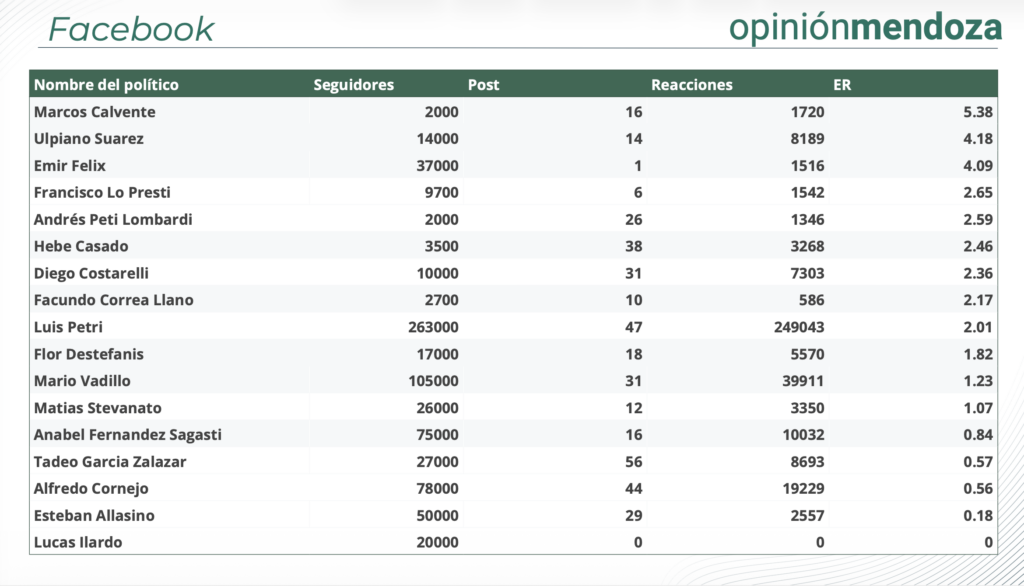Select the Lucas Ilardo name cell
This screenshot has width=1024, height=586.
click(77, 543)
